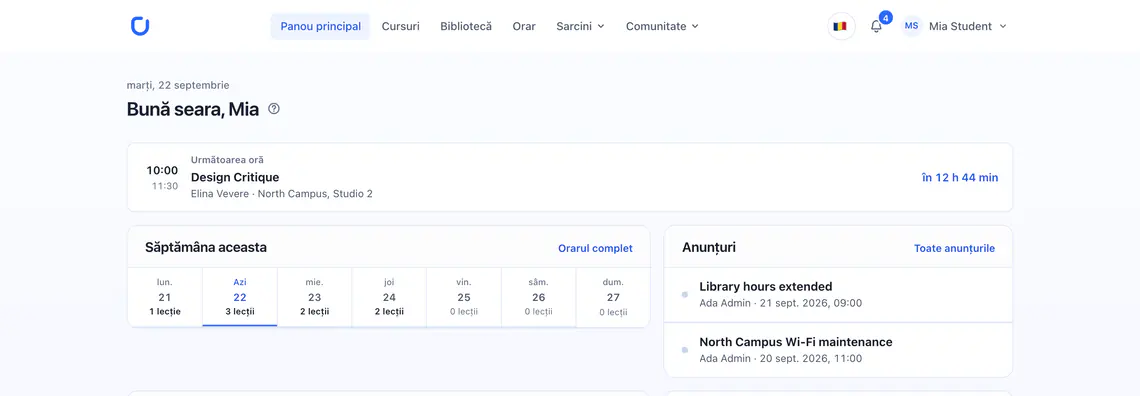Expand the Comunitate menu dropdown
Screen dimensions: 1140x396
pos(662,26)
